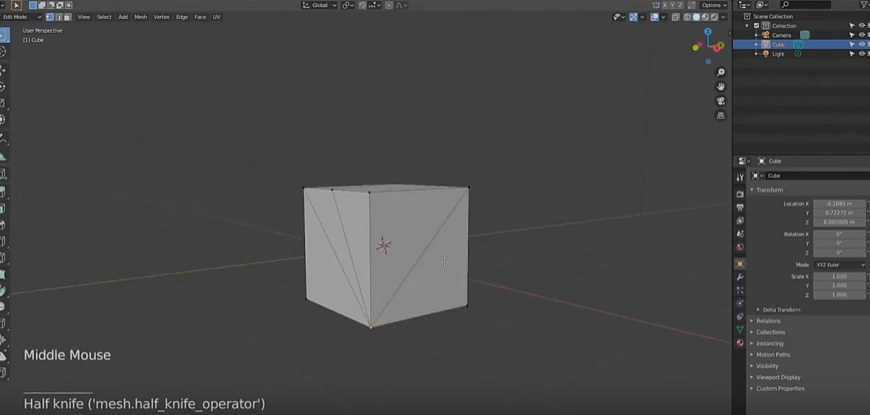Open the Edit Mode dropdown
This screenshot has height=415, width=870.
20,17
